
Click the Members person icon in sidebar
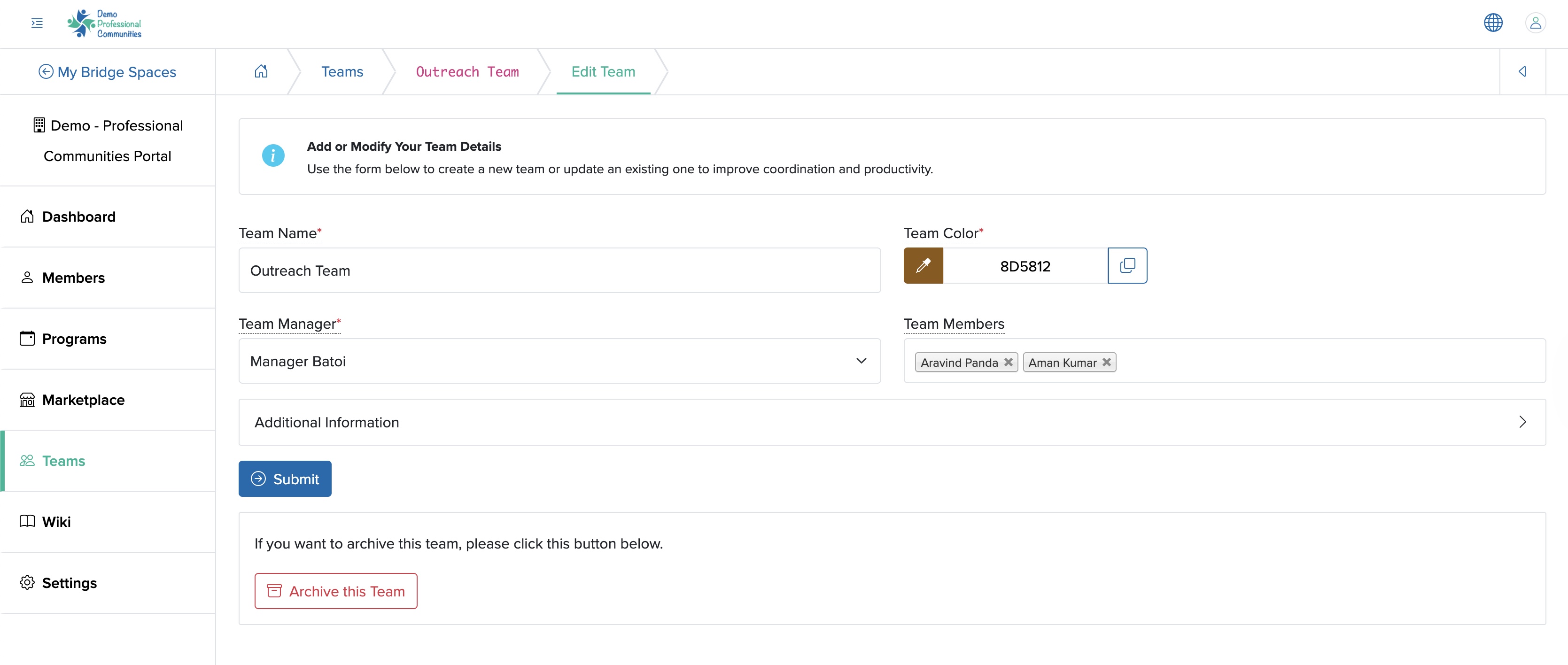[27, 278]
